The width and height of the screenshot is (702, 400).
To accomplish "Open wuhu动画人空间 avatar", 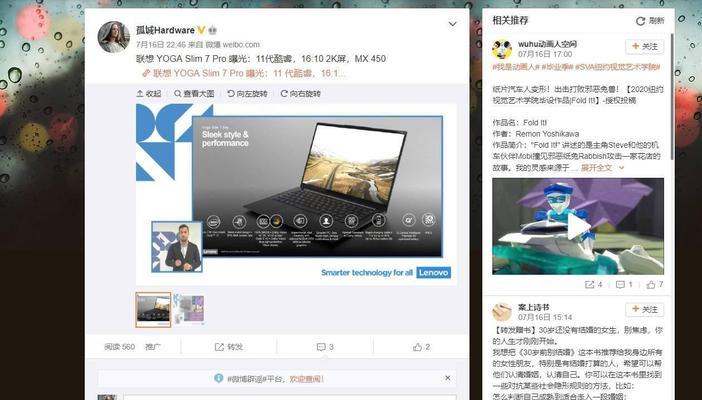I will [x=502, y=49].
